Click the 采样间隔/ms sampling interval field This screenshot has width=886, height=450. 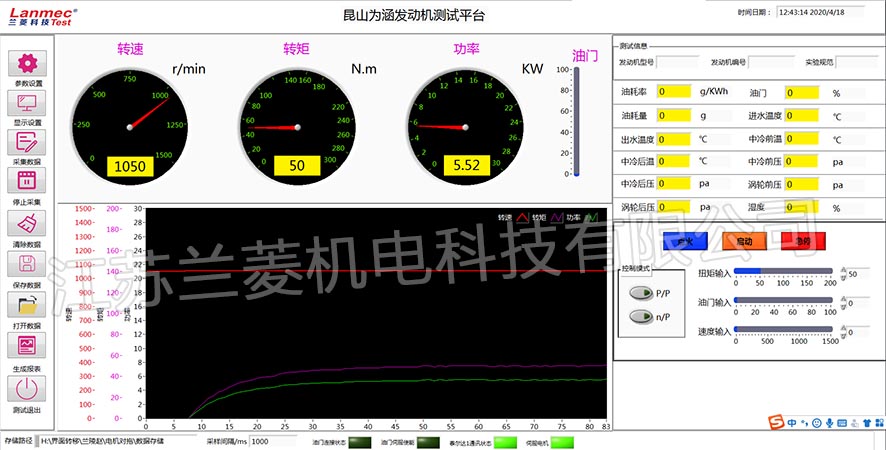pos(274,441)
